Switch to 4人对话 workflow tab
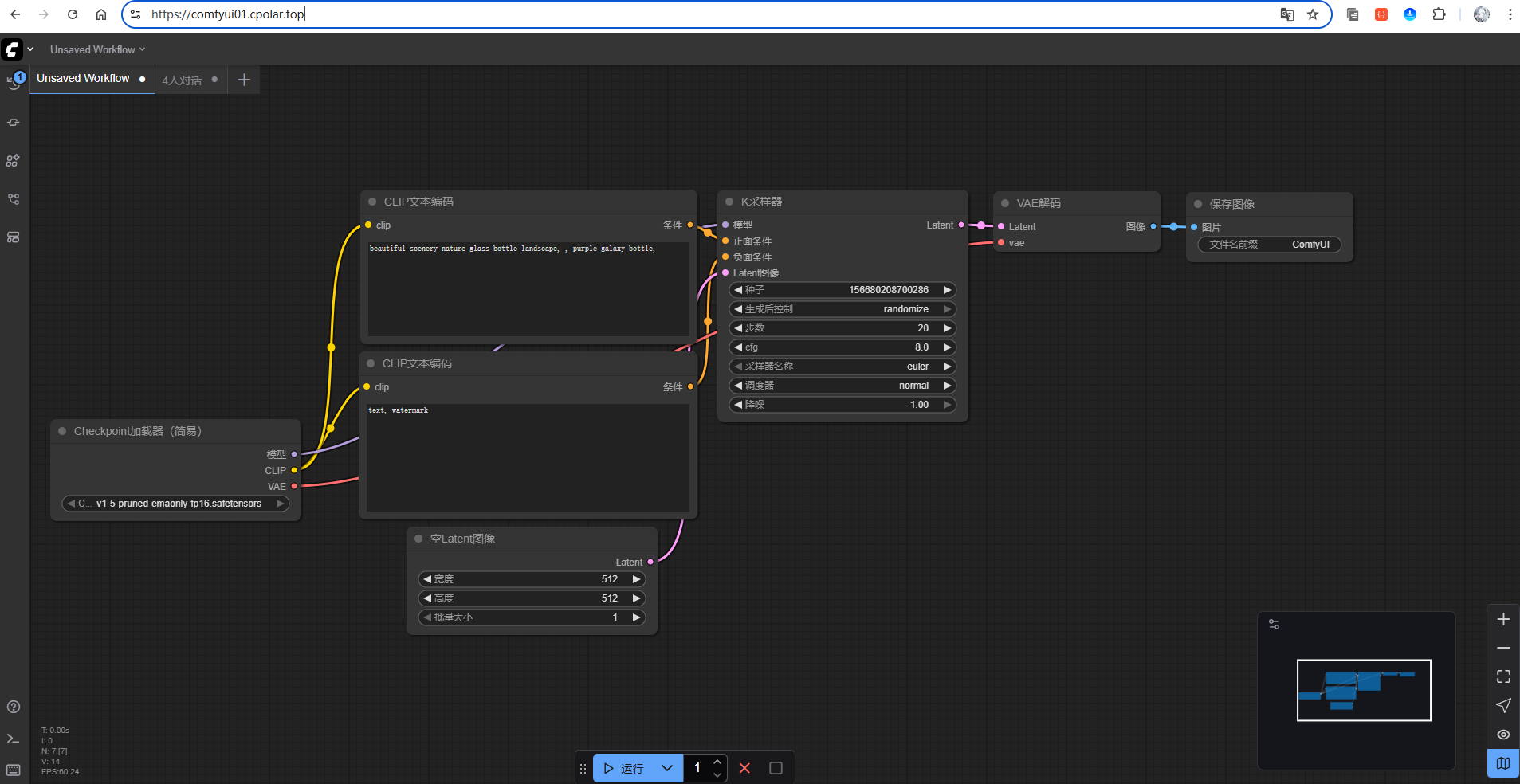1520x784 pixels. coord(190,80)
